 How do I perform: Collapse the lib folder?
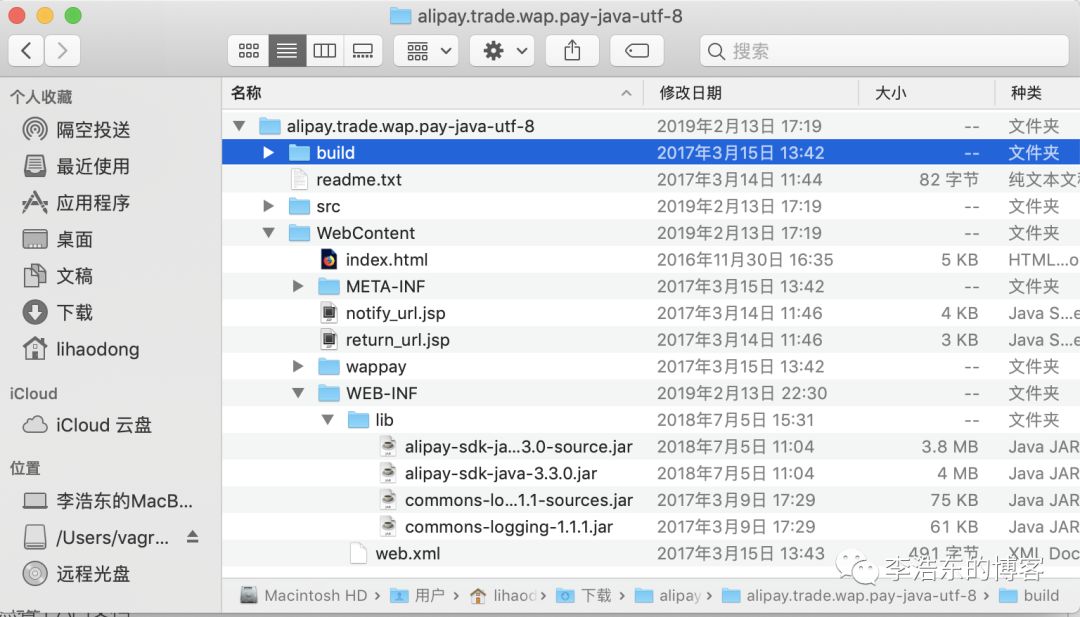point(328,420)
